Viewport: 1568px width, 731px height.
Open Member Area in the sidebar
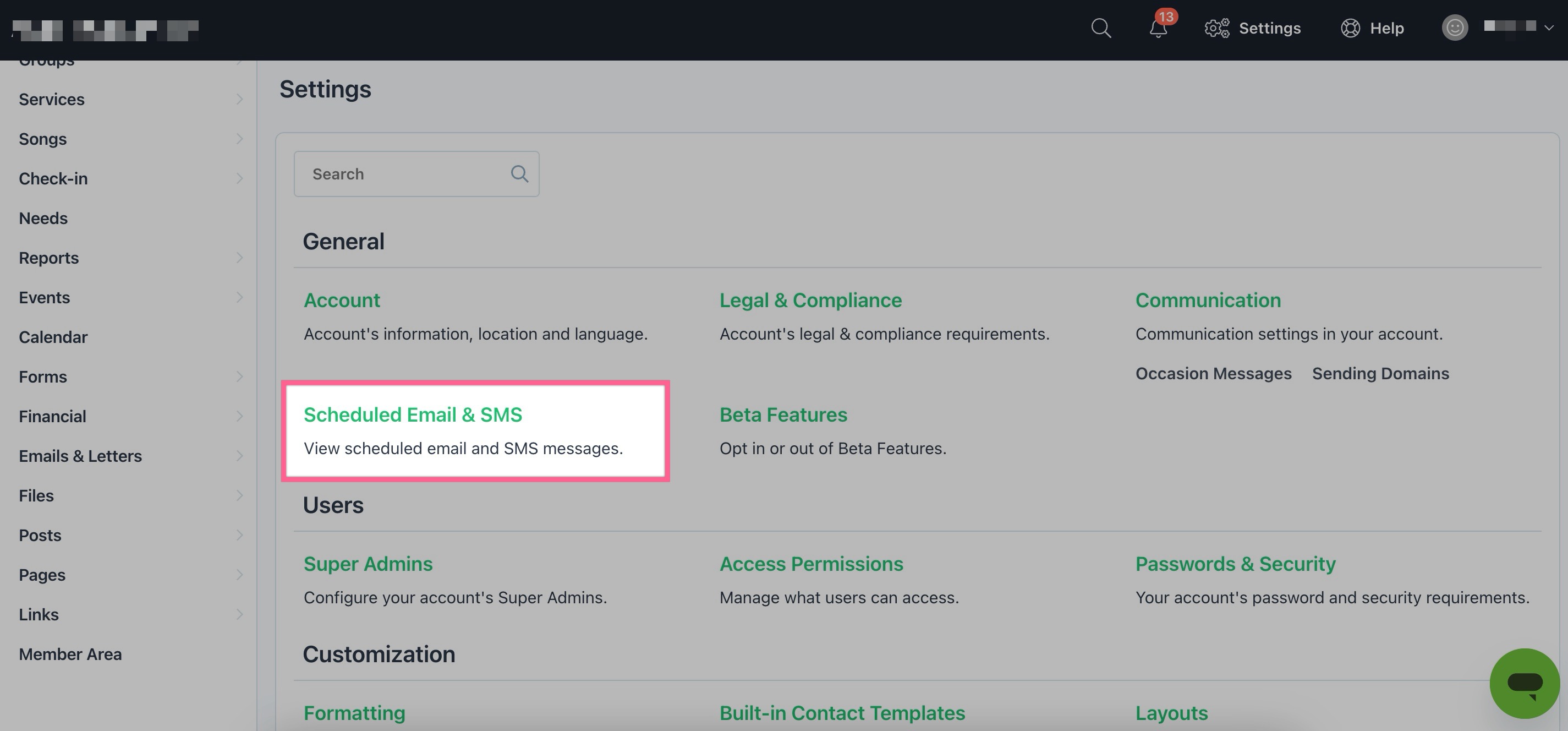(70, 653)
